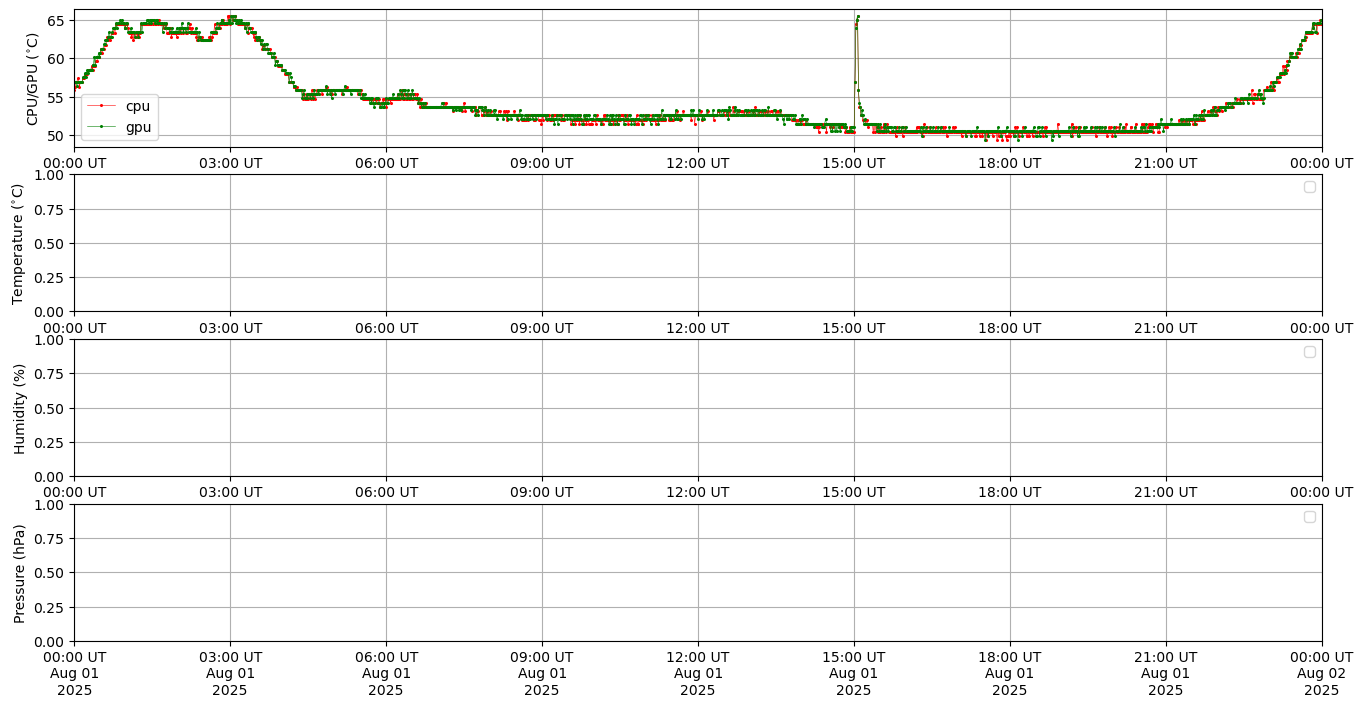Click the 0.75 tick on Humidity axis
The image size is (1363, 707).
coord(51,374)
